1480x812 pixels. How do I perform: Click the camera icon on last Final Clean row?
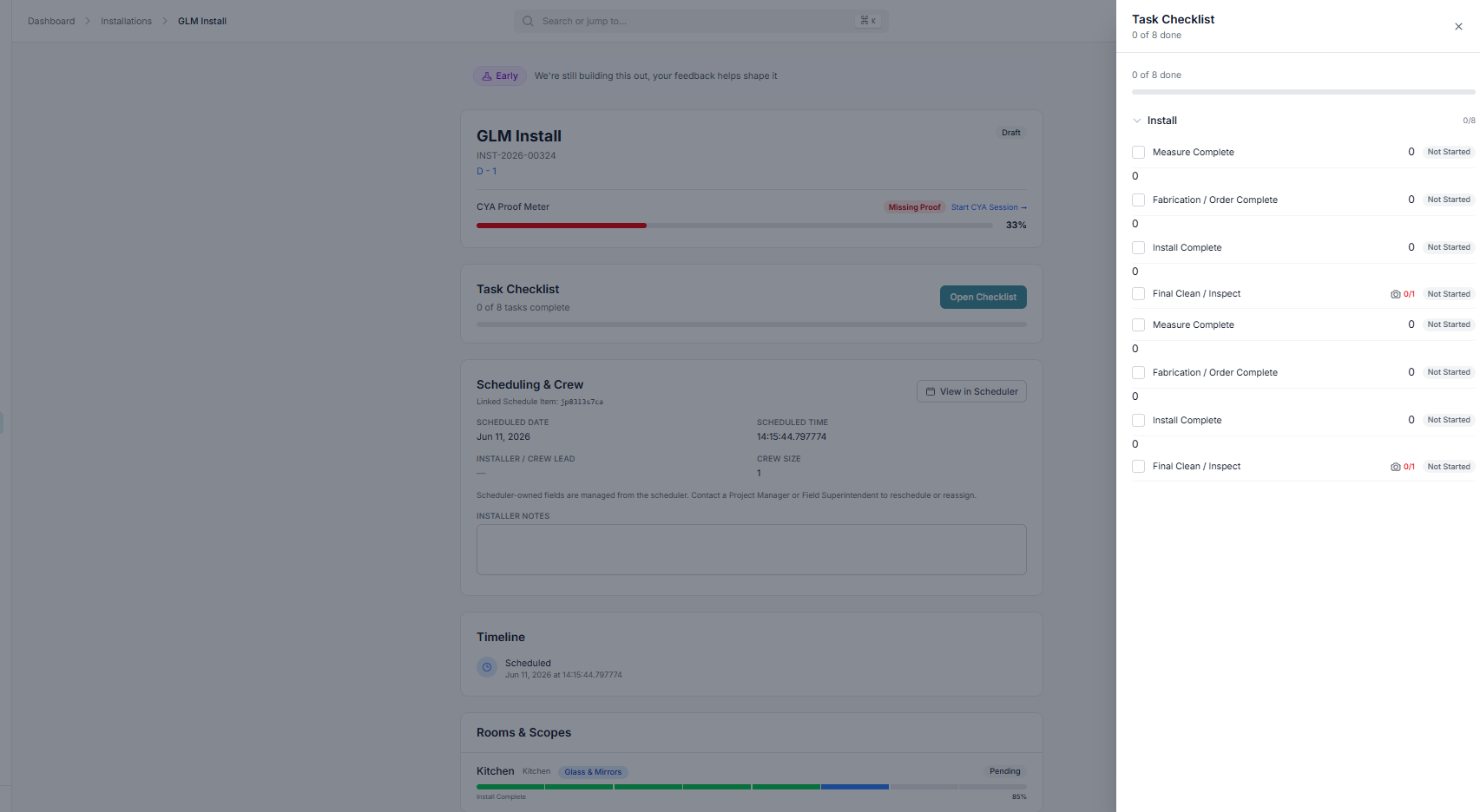point(1395,467)
